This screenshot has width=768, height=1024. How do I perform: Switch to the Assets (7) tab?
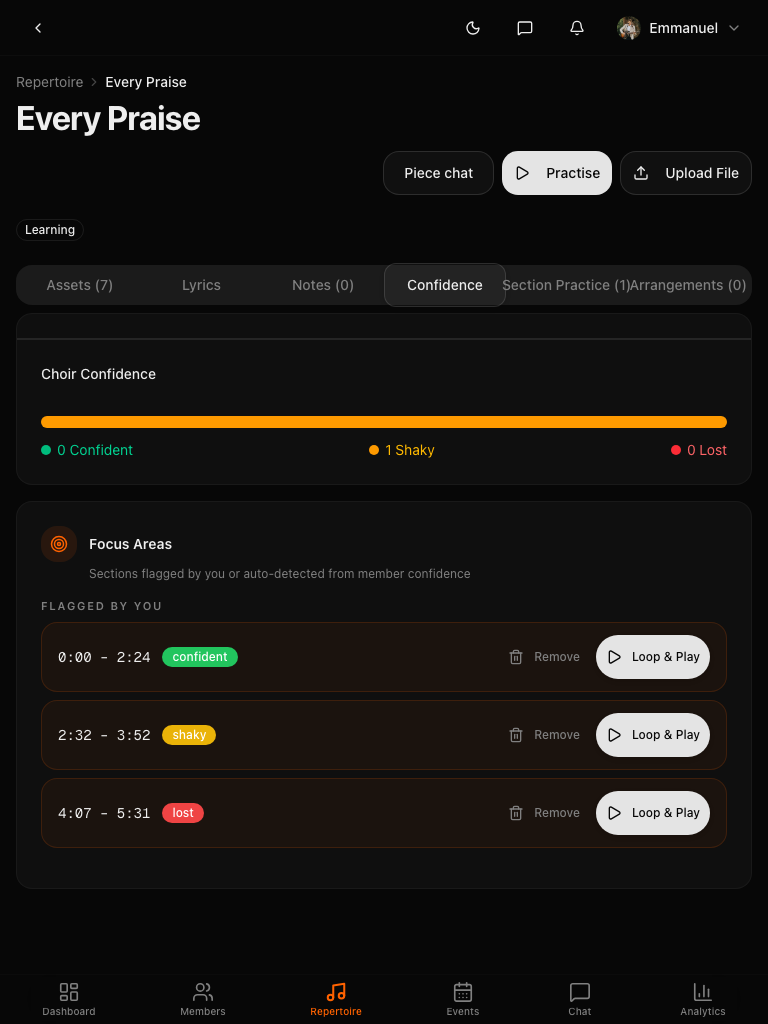coord(80,285)
